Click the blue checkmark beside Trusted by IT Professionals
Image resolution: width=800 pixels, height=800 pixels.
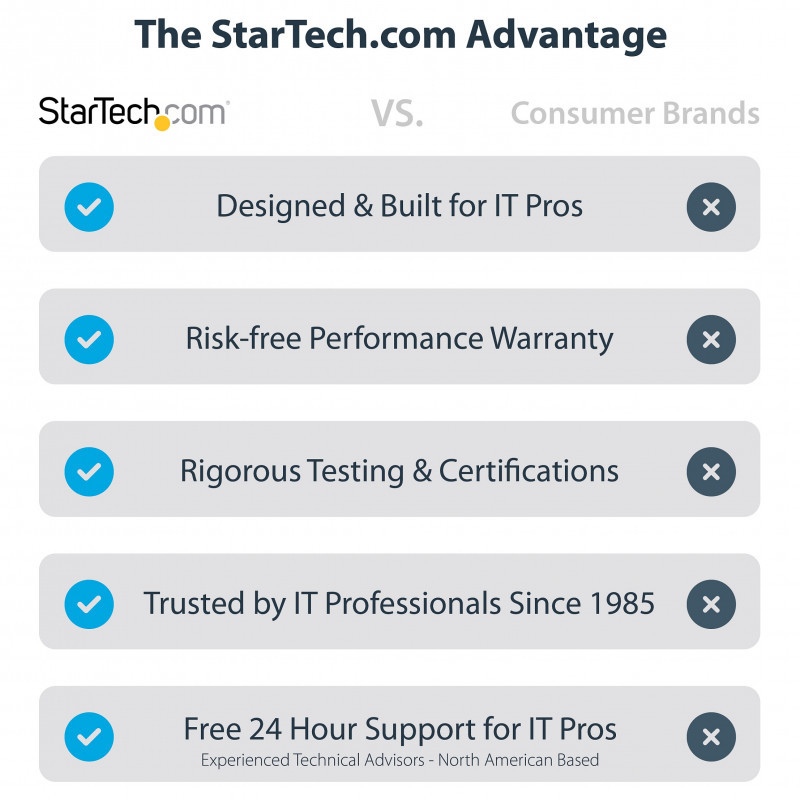point(89,604)
